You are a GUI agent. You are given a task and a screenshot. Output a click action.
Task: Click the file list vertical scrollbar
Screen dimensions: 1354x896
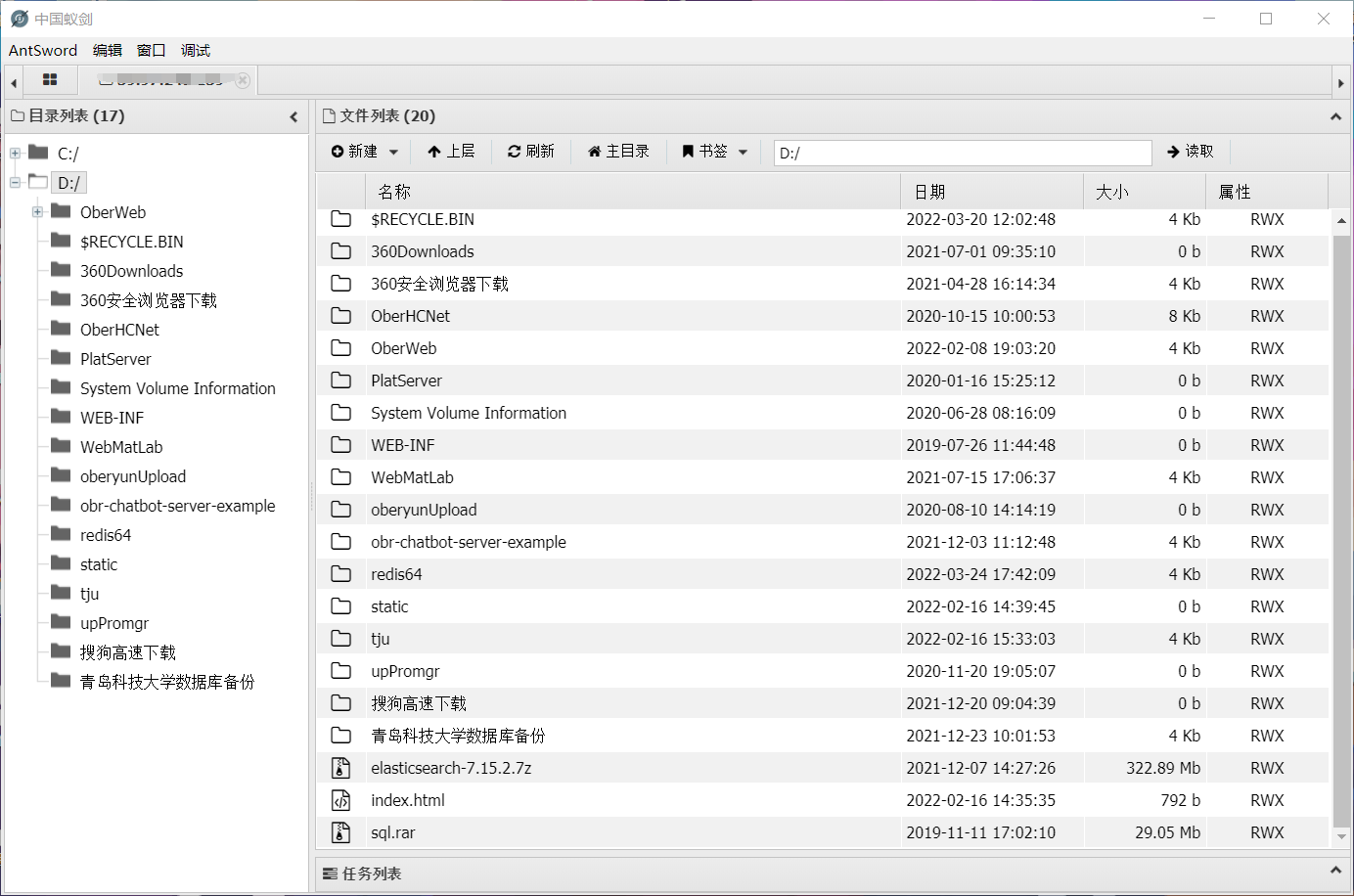coord(1341,529)
